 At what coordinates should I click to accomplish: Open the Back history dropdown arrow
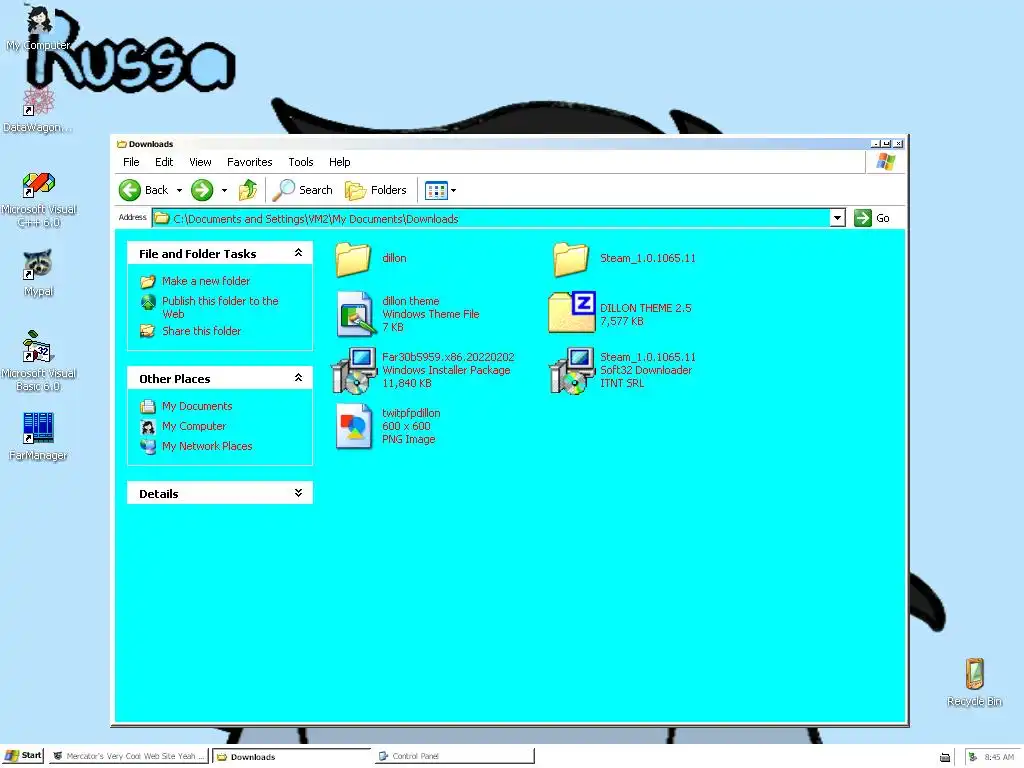point(180,191)
